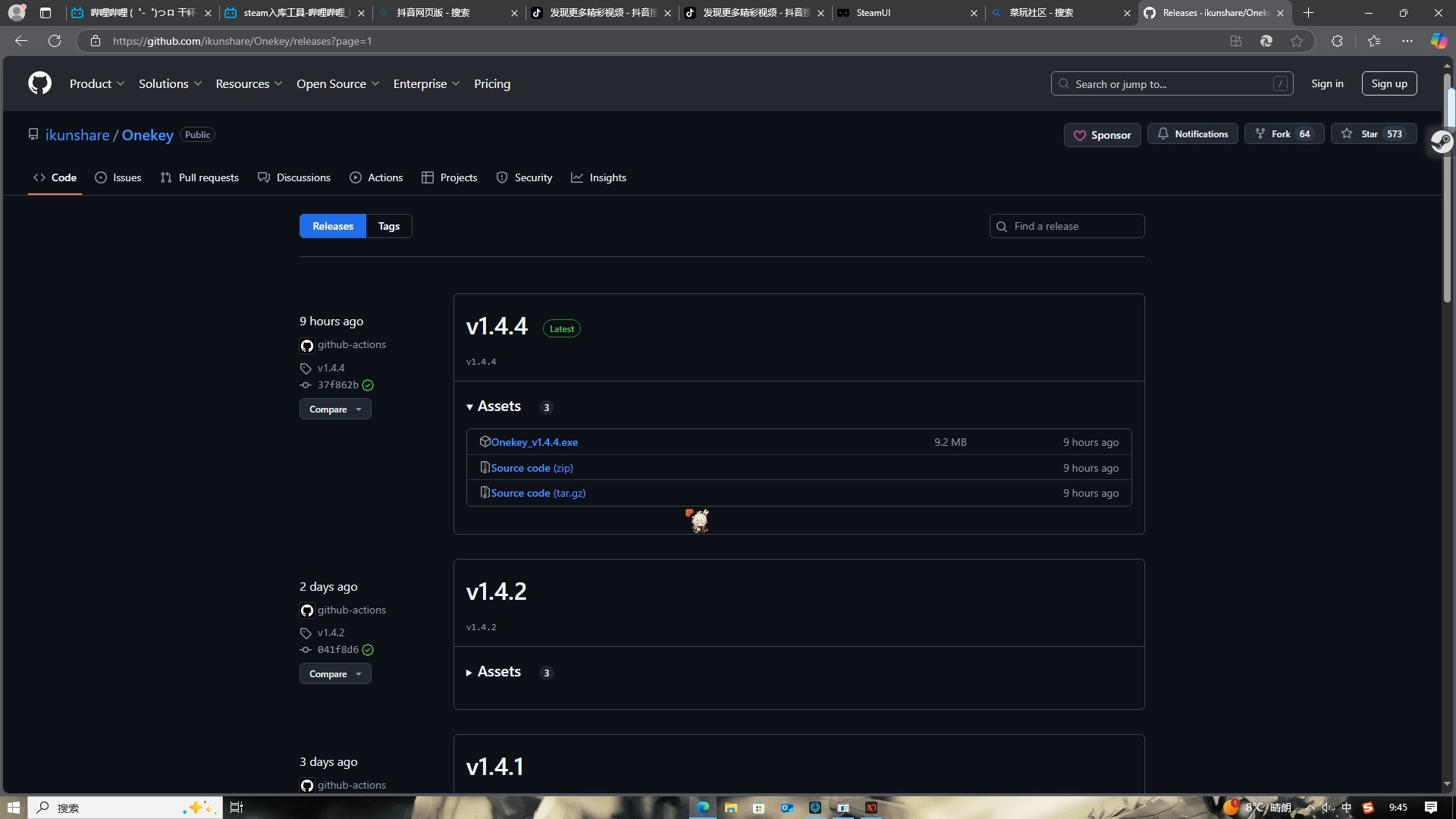Screen dimensions: 1456x819
Task: Expand the Open Source menu
Action: point(337,84)
